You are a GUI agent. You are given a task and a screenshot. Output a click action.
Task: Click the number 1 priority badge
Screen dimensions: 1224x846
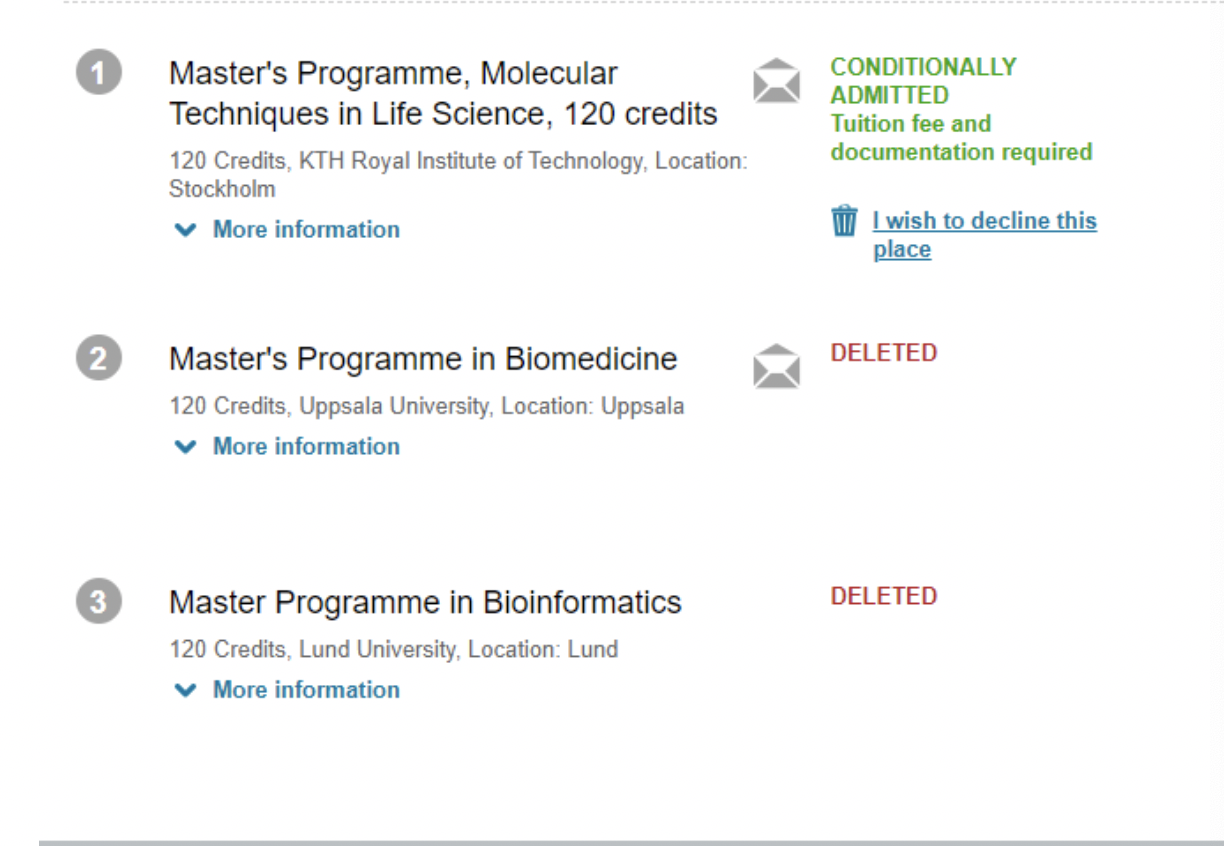(99, 75)
